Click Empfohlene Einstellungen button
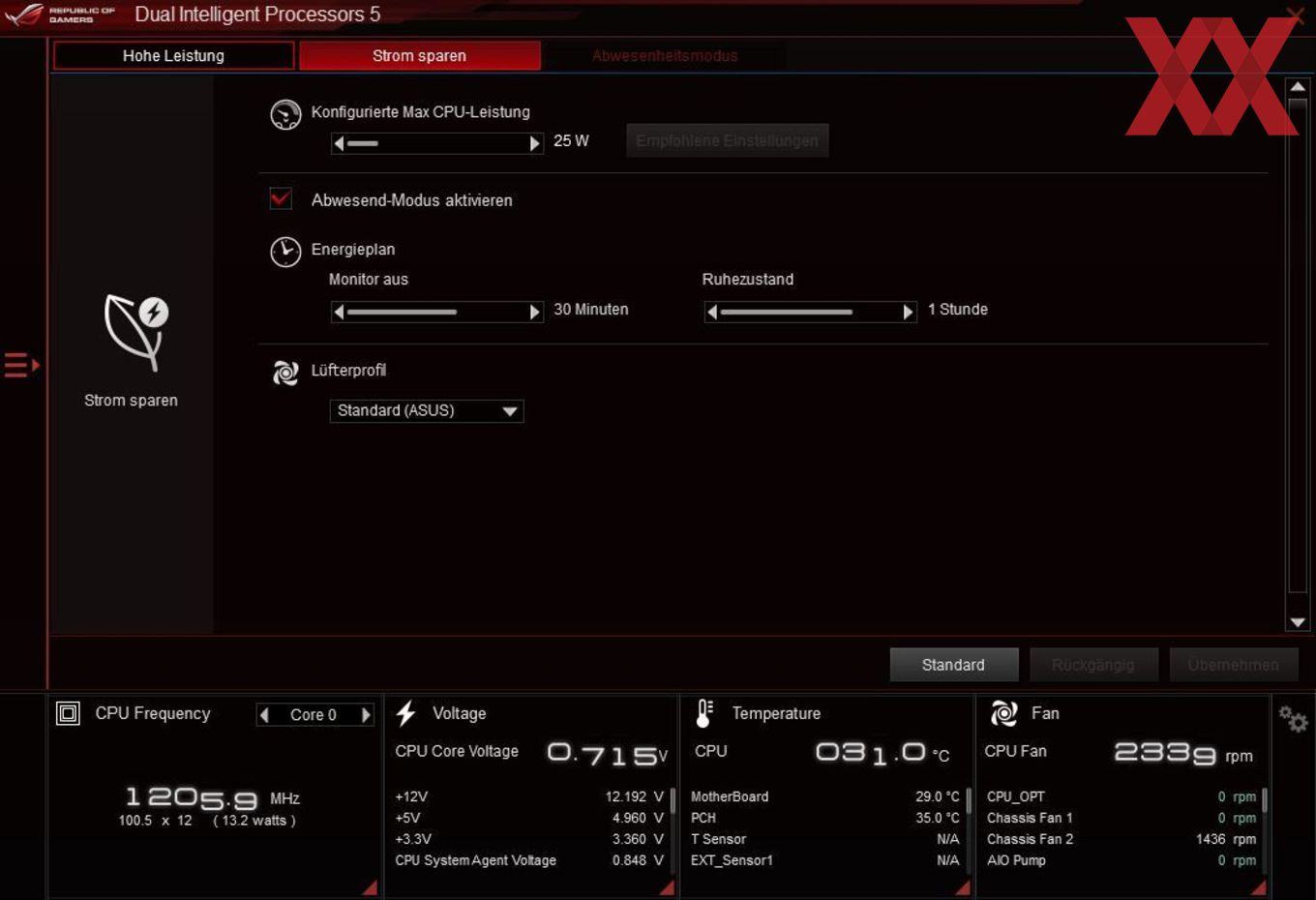This screenshot has height=900, width=1316. 727,140
